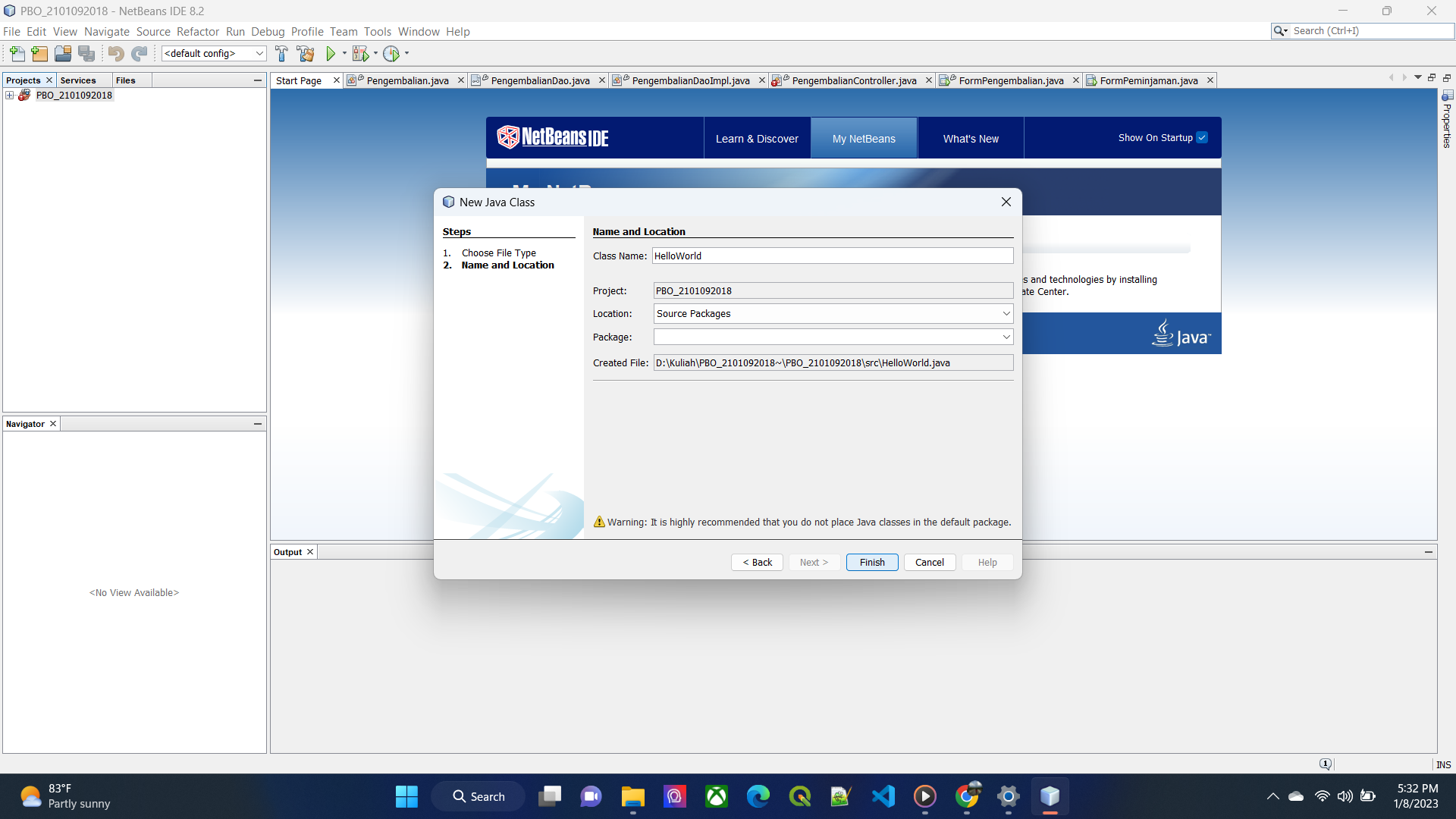The height and width of the screenshot is (819, 1456).
Task: Toggle the Show On Startup checkbox
Action: click(x=1202, y=137)
